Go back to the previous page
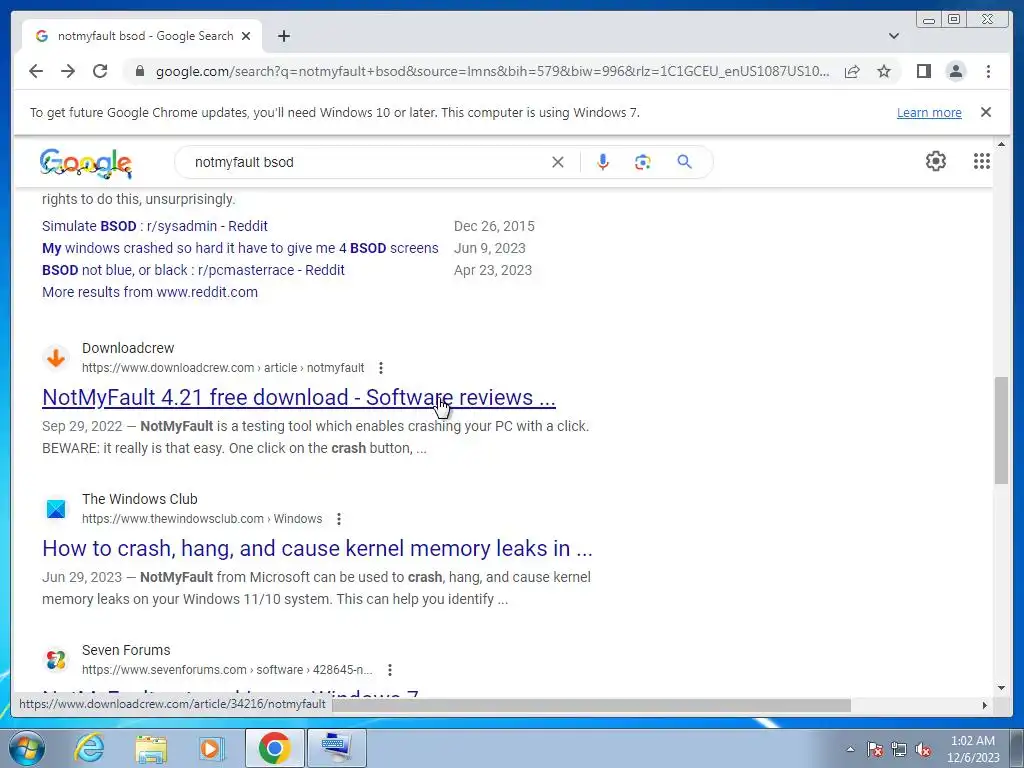 36,71
